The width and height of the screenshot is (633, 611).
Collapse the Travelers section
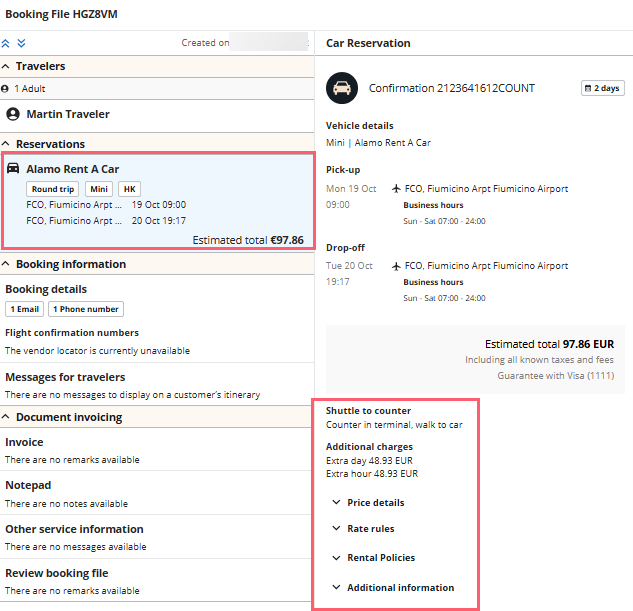coord(6,66)
